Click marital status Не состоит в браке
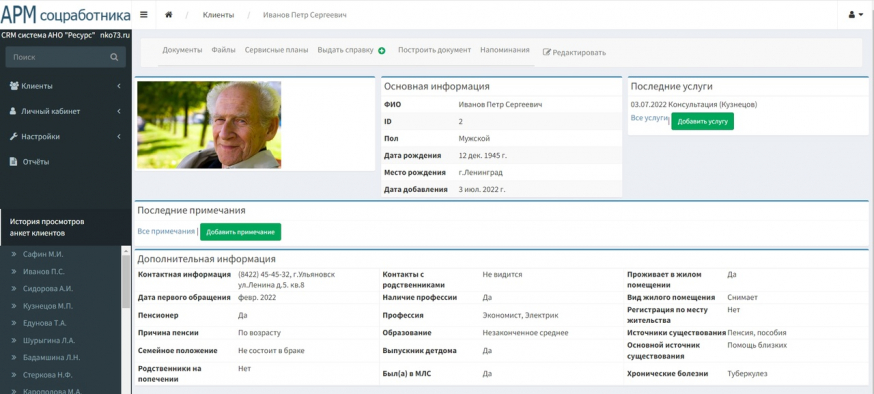The height and width of the screenshot is (394, 874). pyautogui.click(x=271, y=351)
